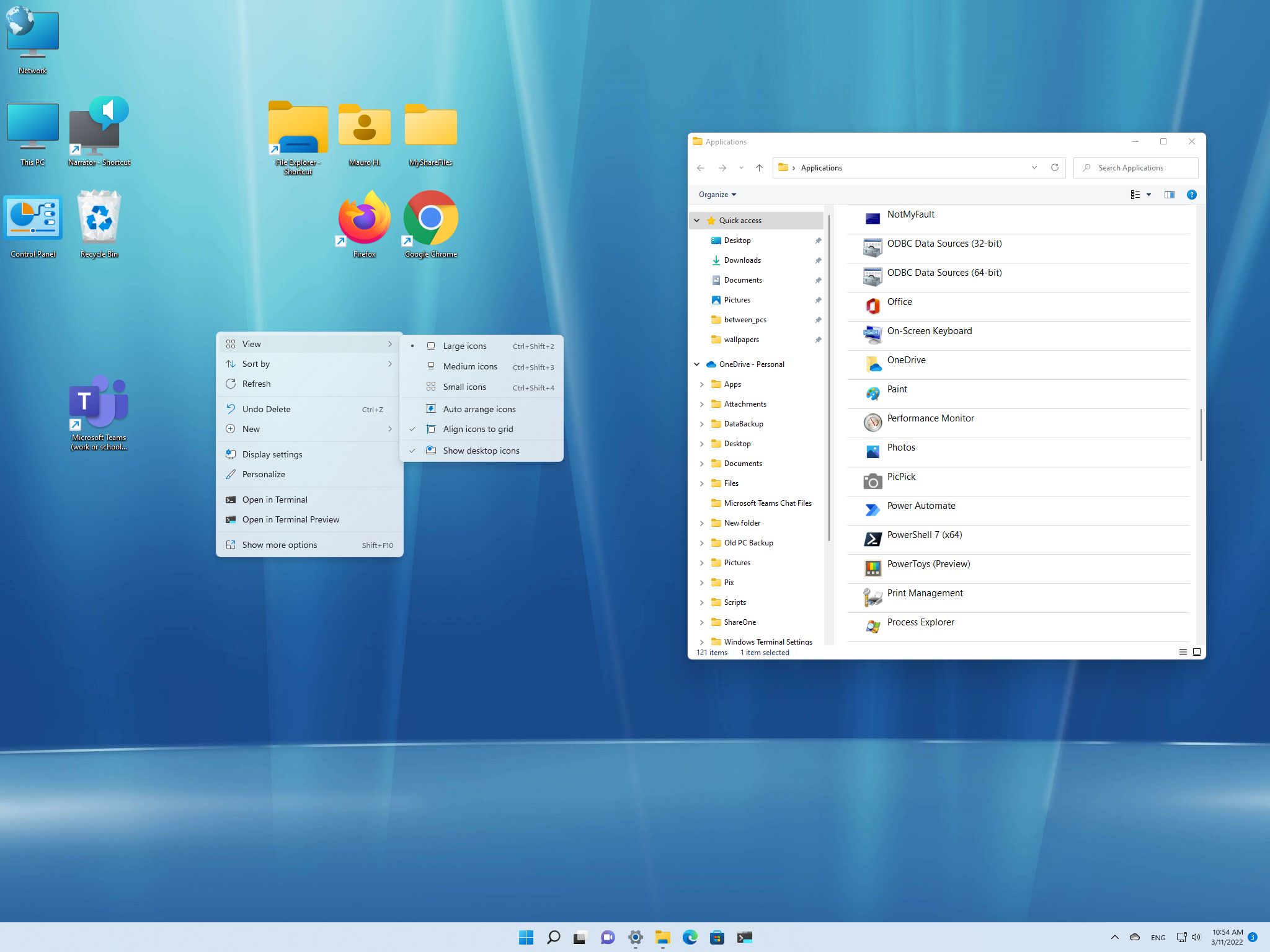This screenshot has width=1270, height=952.
Task: Toggle 'Align icons to grid' option
Action: pyautogui.click(x=478, y=429)
